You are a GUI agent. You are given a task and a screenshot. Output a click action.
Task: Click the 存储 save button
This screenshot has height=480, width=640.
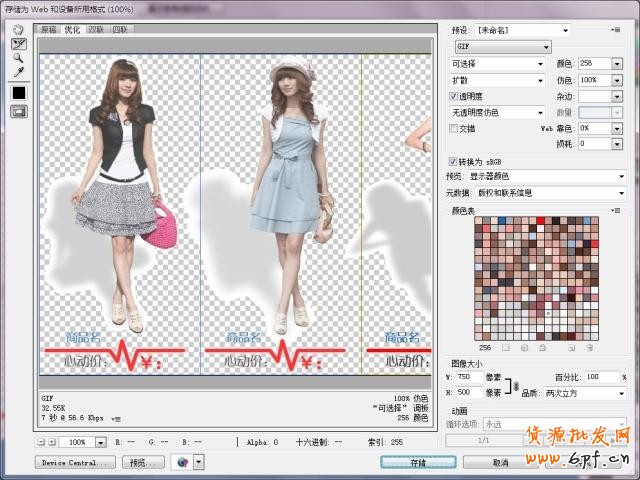click(418, 463)
